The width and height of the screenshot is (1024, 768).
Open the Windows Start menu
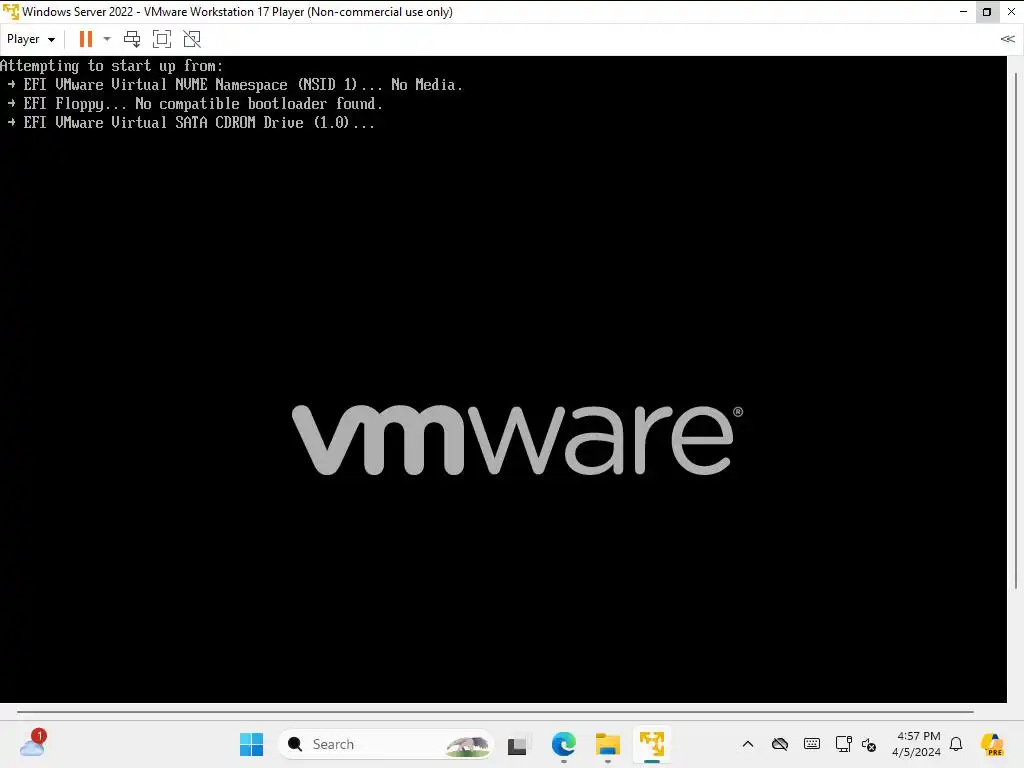point(251,744)
